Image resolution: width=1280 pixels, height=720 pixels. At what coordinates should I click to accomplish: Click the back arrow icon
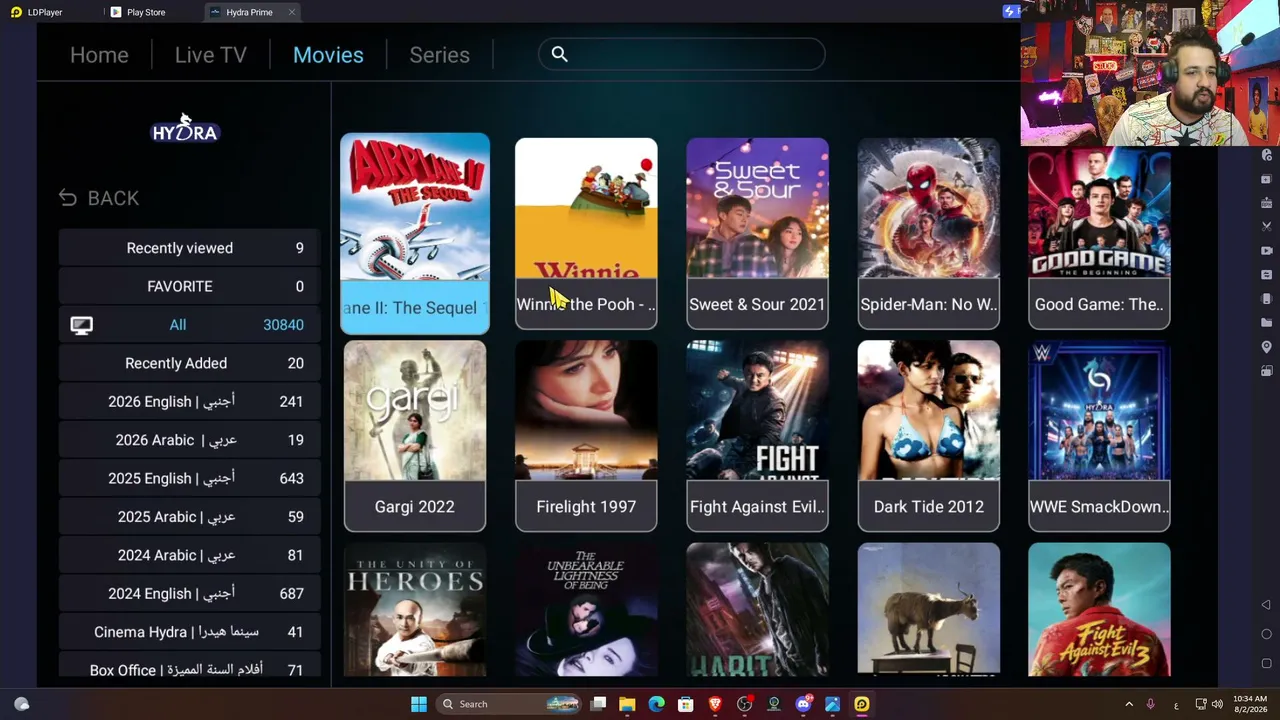coord(68,198)
